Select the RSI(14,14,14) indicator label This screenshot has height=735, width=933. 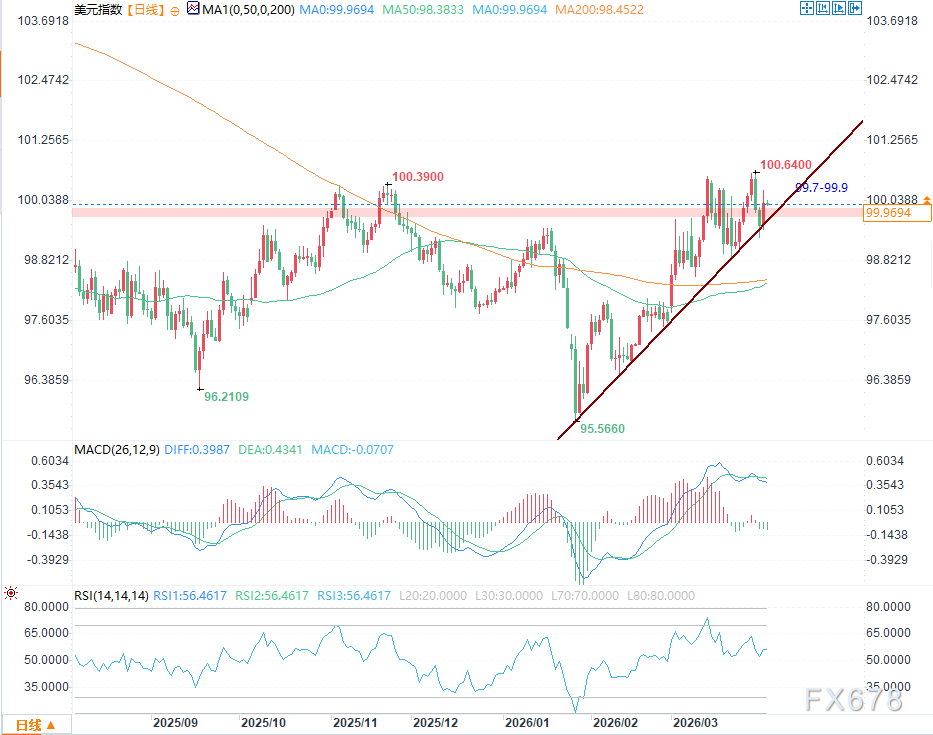[112, 595]
